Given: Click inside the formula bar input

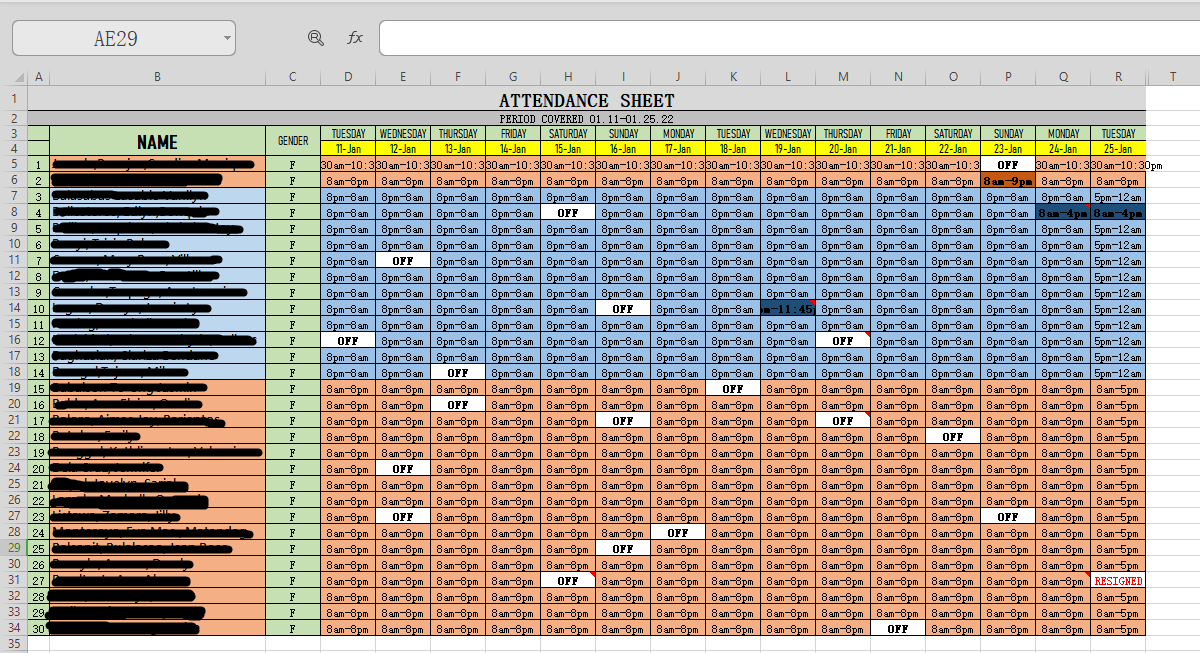Looking at the screenshot, I should click(x=789, y=38).
